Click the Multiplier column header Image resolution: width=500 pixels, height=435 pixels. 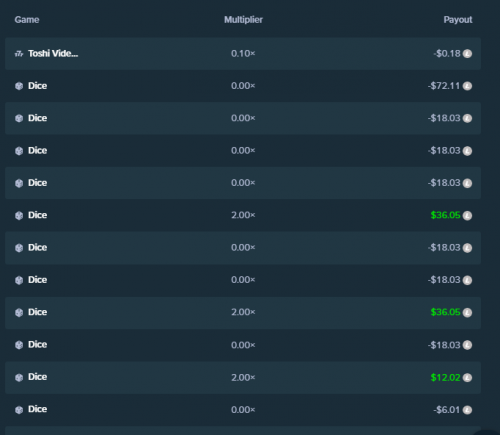point(243,20)
